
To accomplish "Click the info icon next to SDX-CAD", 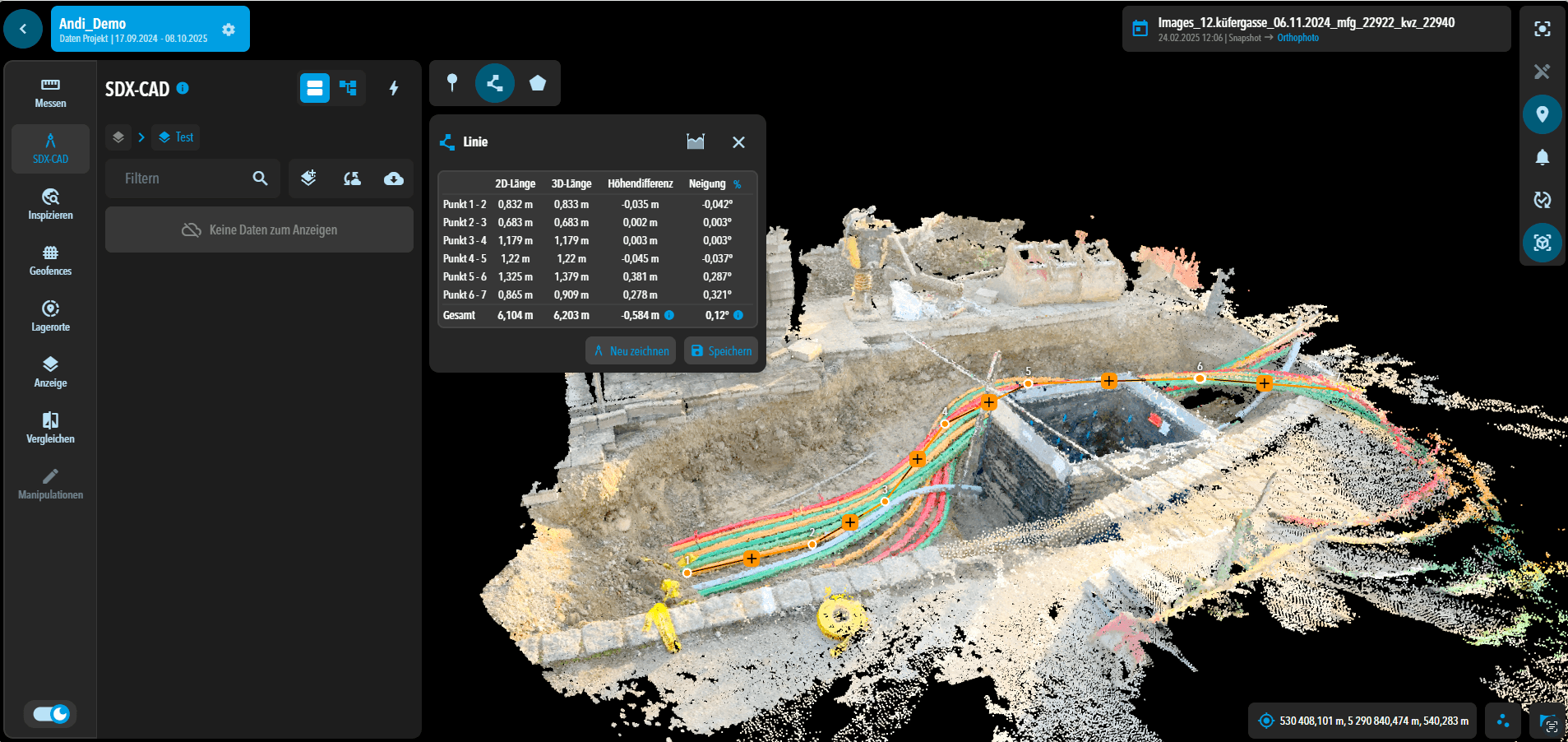I will pos(183,88).
